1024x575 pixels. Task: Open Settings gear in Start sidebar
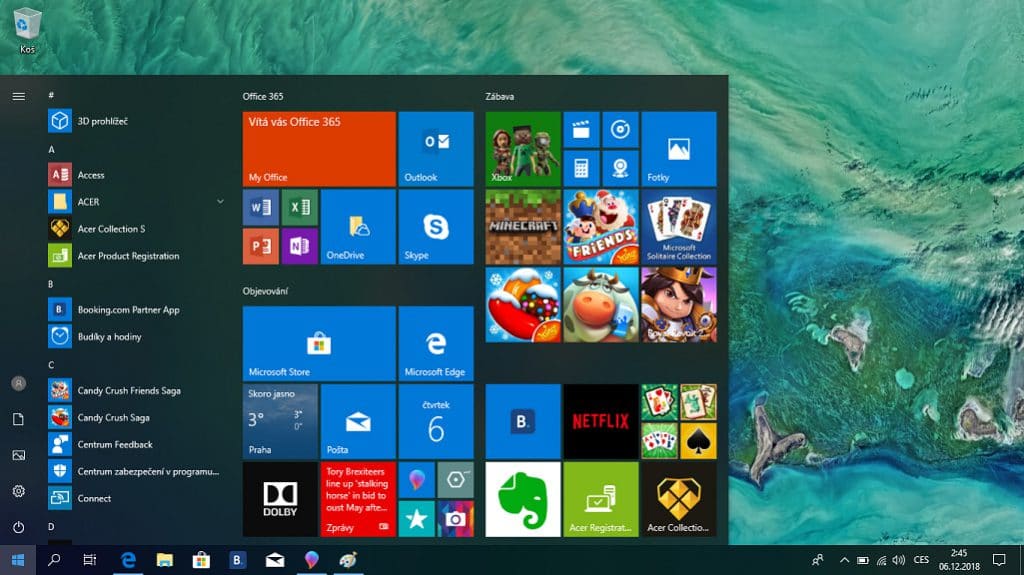tap(18, 491)
